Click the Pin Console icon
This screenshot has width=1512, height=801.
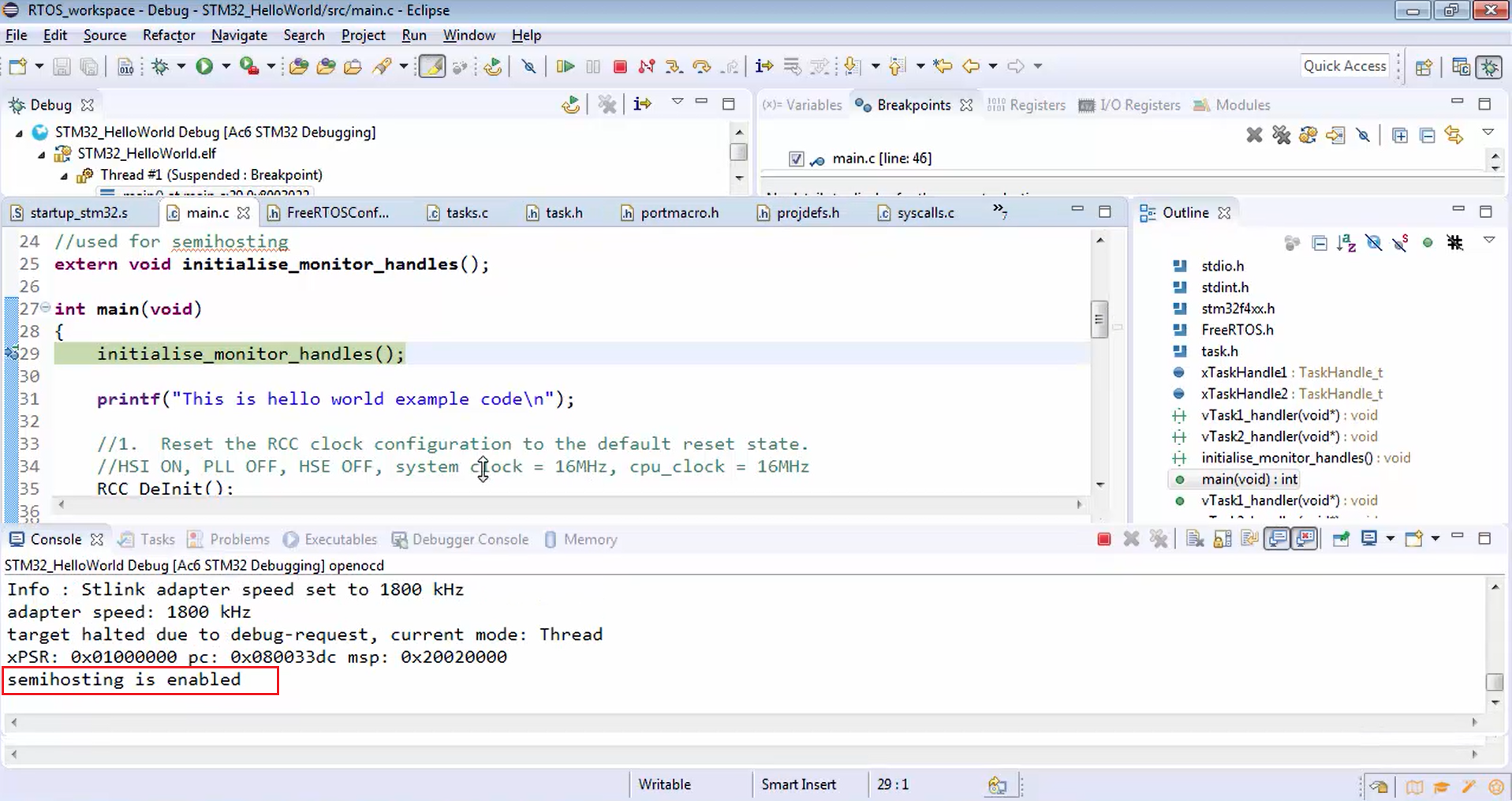pos(1341,539)
